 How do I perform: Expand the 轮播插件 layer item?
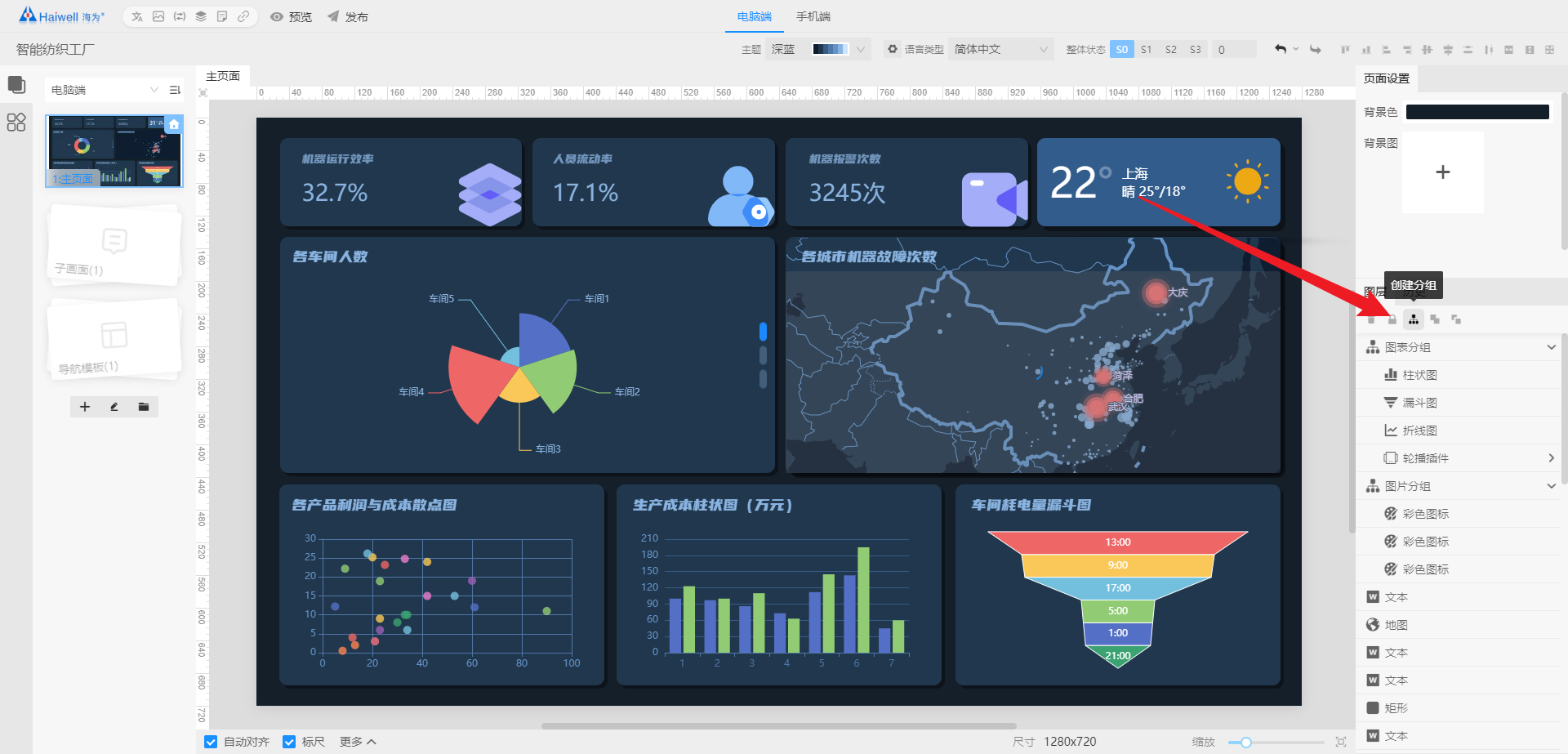click(x=1551, y=458)
